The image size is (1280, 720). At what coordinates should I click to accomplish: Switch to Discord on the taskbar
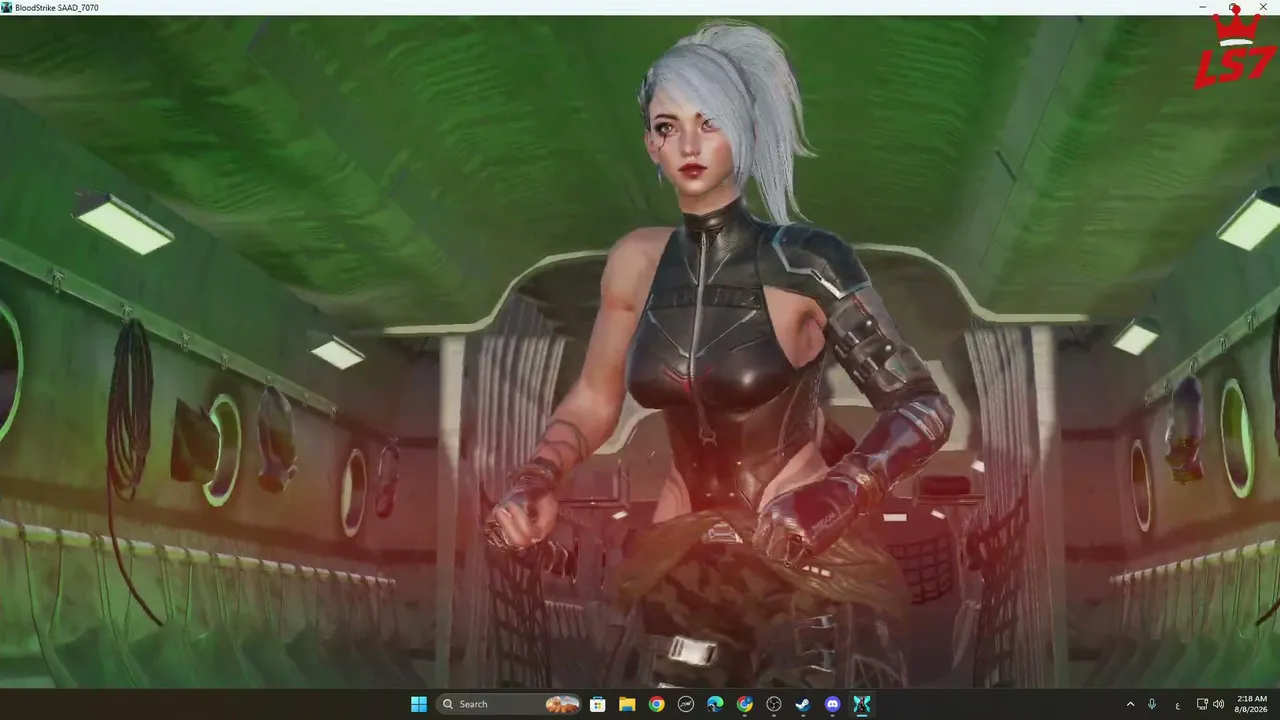(x=833, y=704)
